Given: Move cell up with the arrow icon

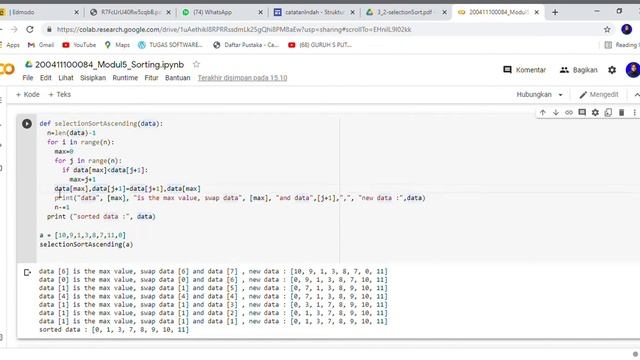Looking at the screenshot, I should [542, 113].
